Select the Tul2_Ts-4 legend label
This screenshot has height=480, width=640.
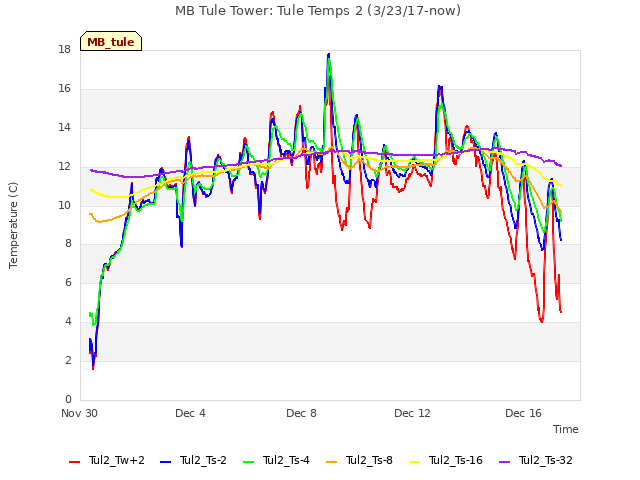(287, 460)
